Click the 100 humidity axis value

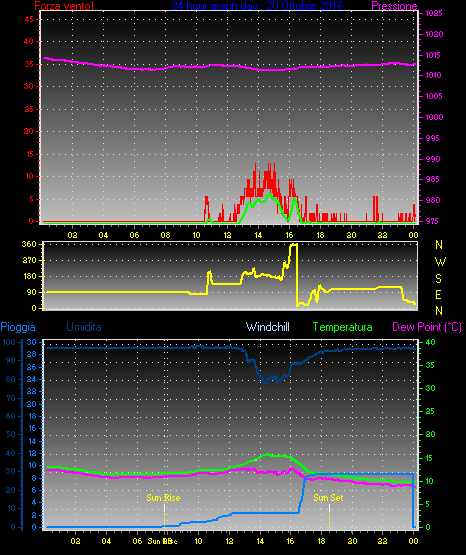pos(9,342)
